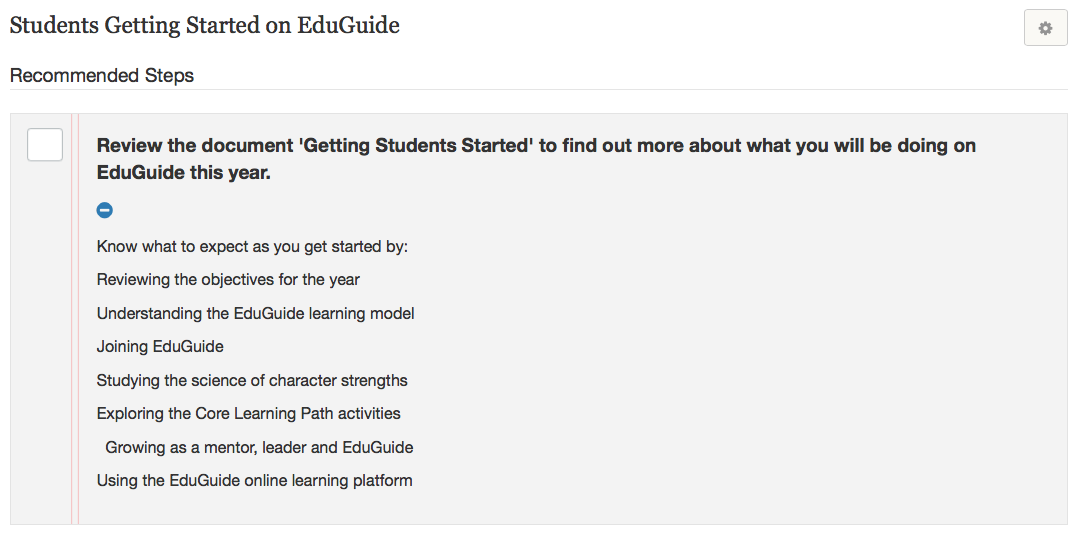Image resolution: width=1078 pixels, height=535 pixels.
Task: Check the 'Getting Students Started' step checkbox
Action: point(45,144)
